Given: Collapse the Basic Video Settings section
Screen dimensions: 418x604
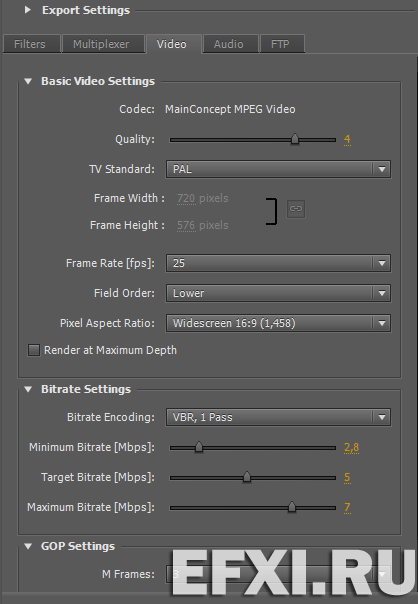Looking at the screenshot, I should (x=28, y=81).
